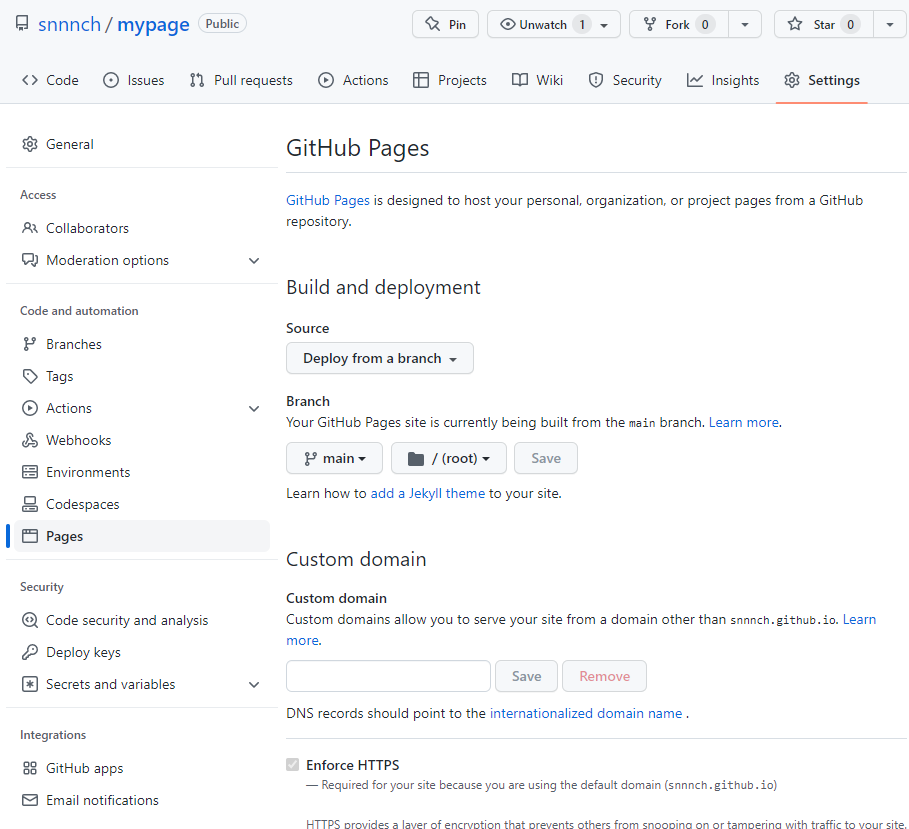Open the GitHub Pages link
The width and height of the screenshot is (909, 829).
pos(328,200)
